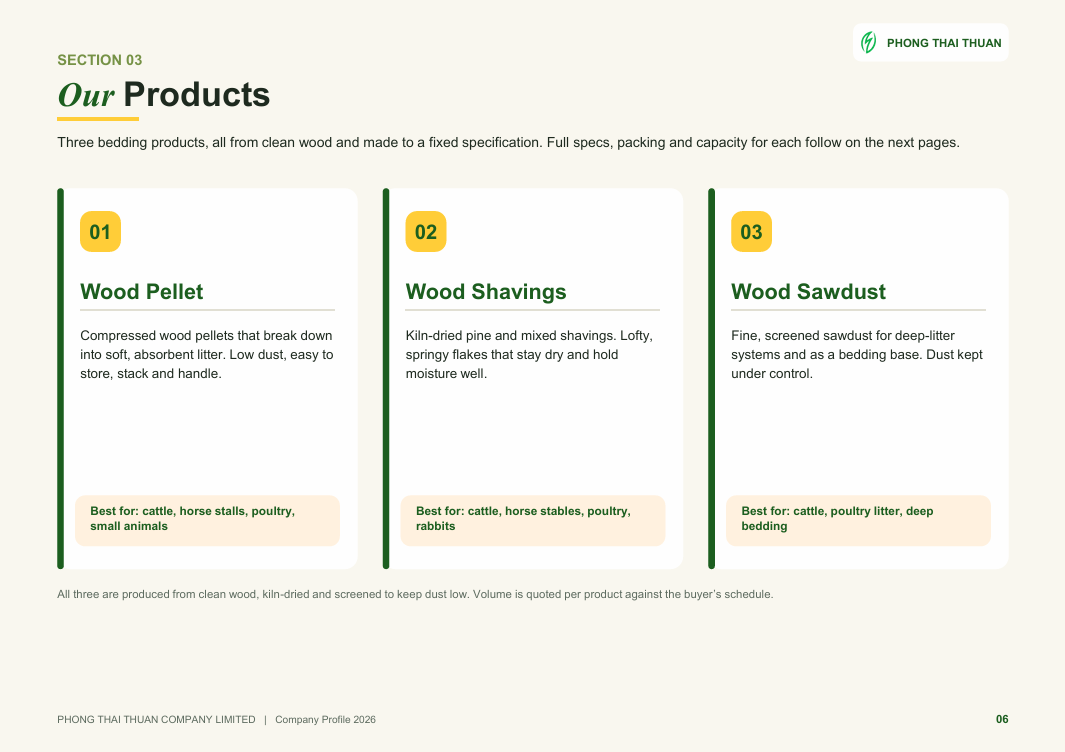Click the yellow 01 number badge

click(101, 232)
